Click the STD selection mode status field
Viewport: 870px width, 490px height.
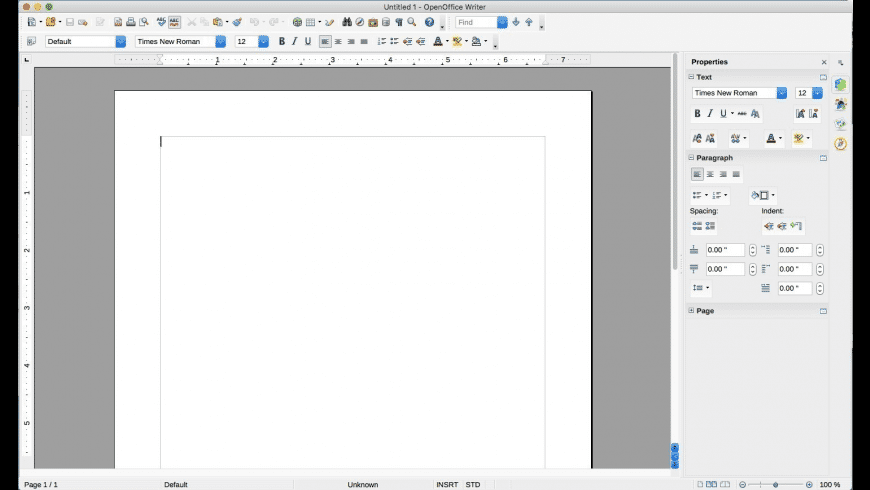coord(473,484)
